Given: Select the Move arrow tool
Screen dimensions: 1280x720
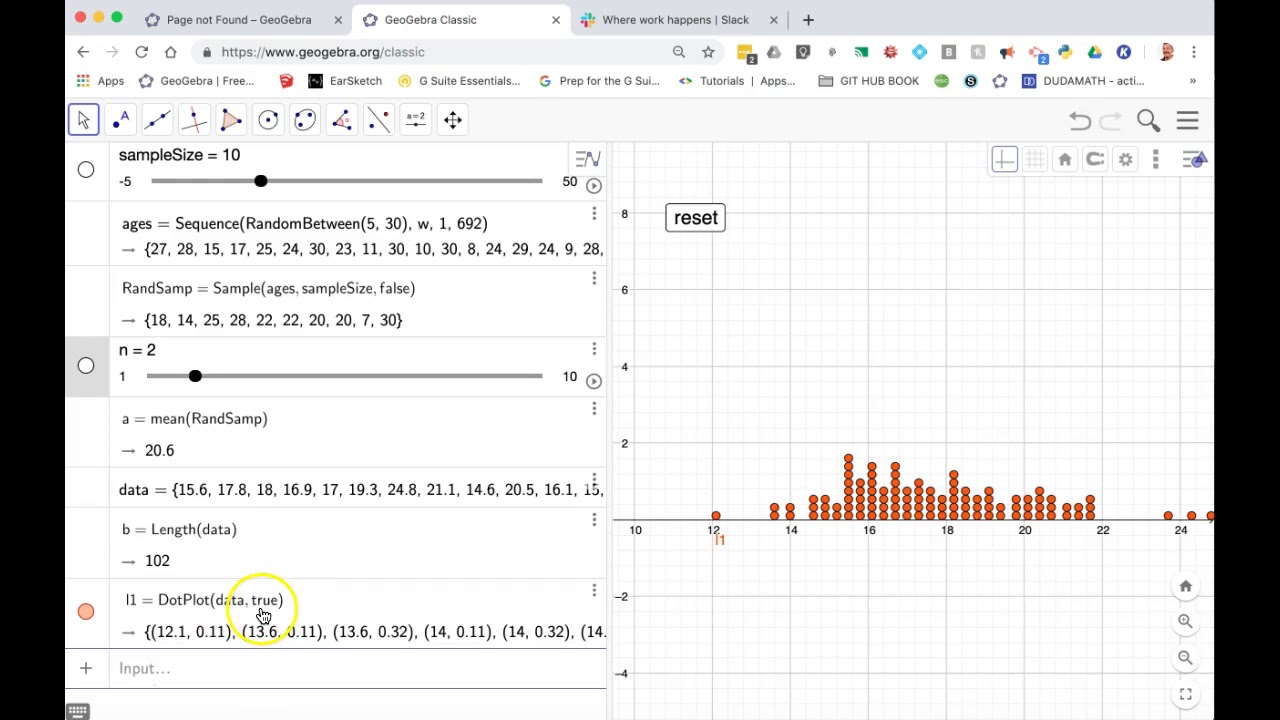Looking at the screenshot, I should (x=84, y=120).
